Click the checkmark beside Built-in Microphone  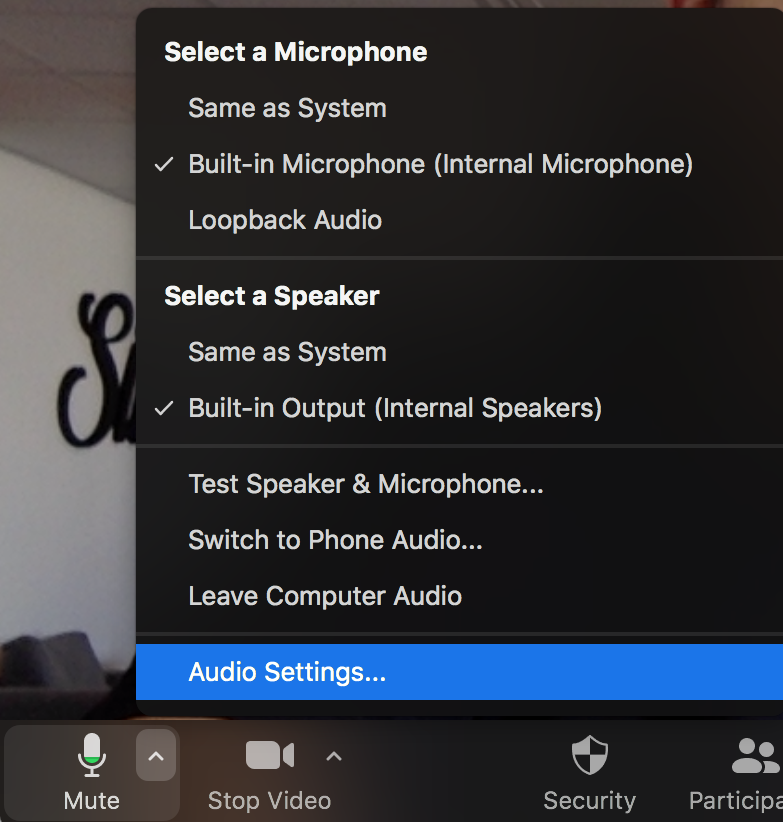[164, 165]
